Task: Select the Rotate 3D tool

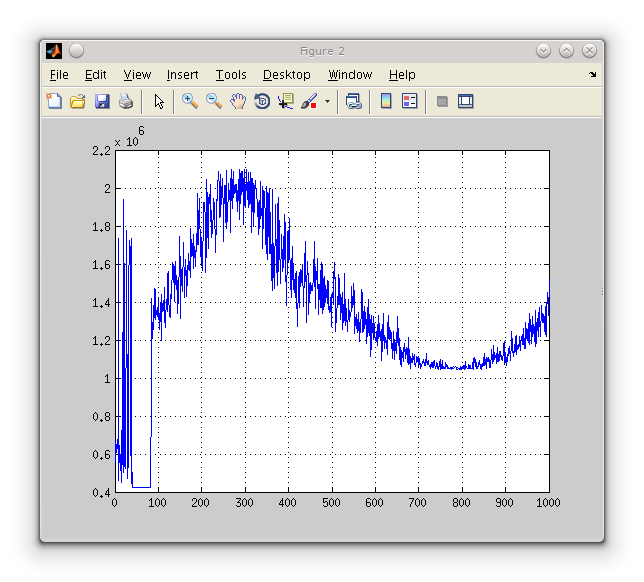Action: [262, 101]
